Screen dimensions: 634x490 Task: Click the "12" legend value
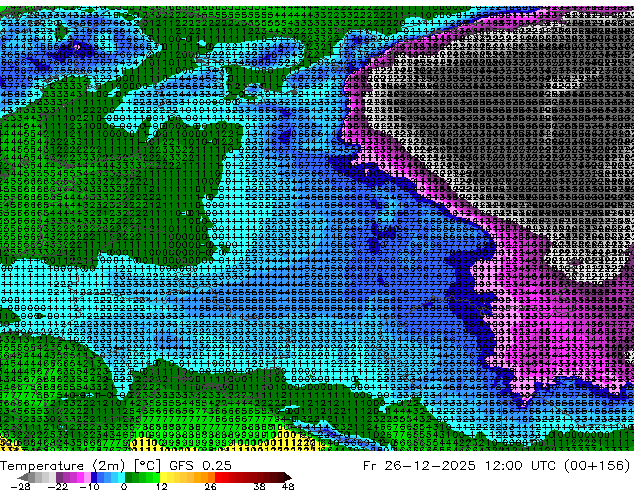(162, 486)
